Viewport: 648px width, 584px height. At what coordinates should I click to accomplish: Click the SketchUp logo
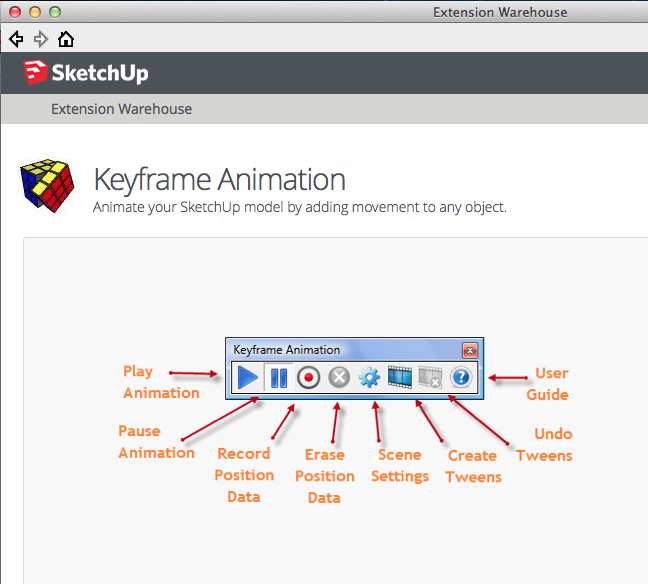(x=86, y=73)
